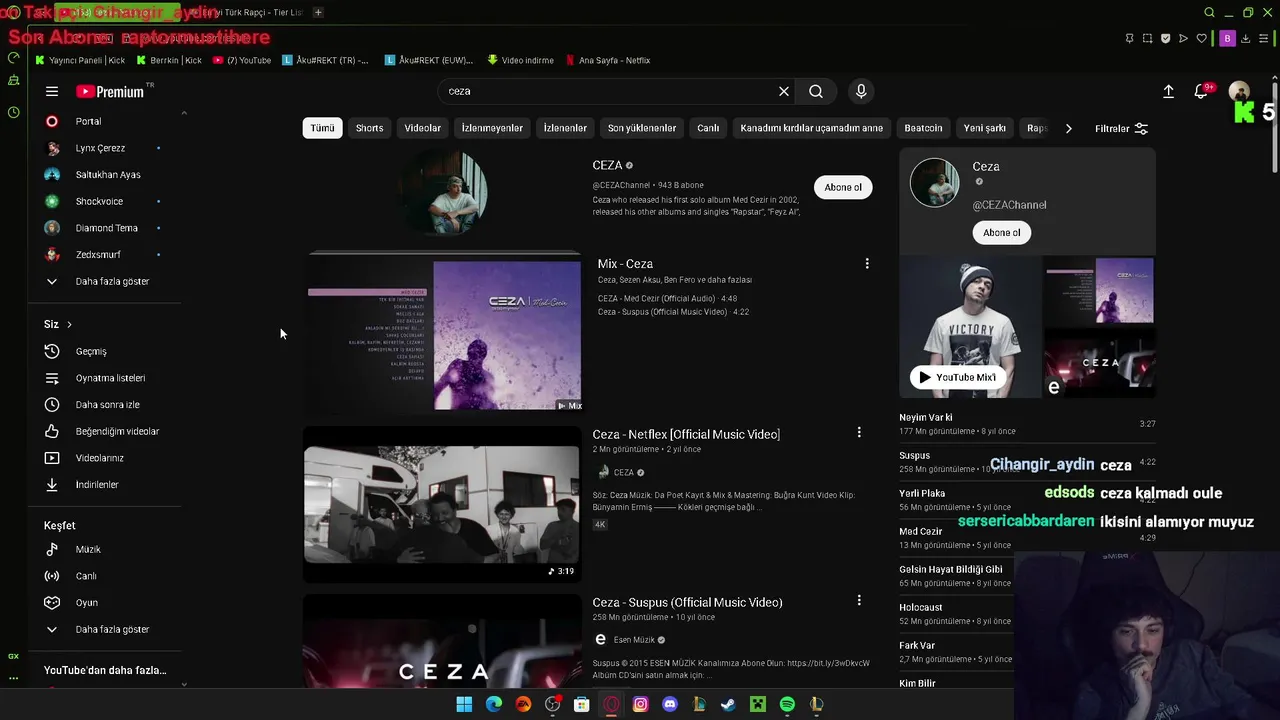Launch Steam from the taskbar
This screenshot has height=720, width=1280.
pos(728,705)
